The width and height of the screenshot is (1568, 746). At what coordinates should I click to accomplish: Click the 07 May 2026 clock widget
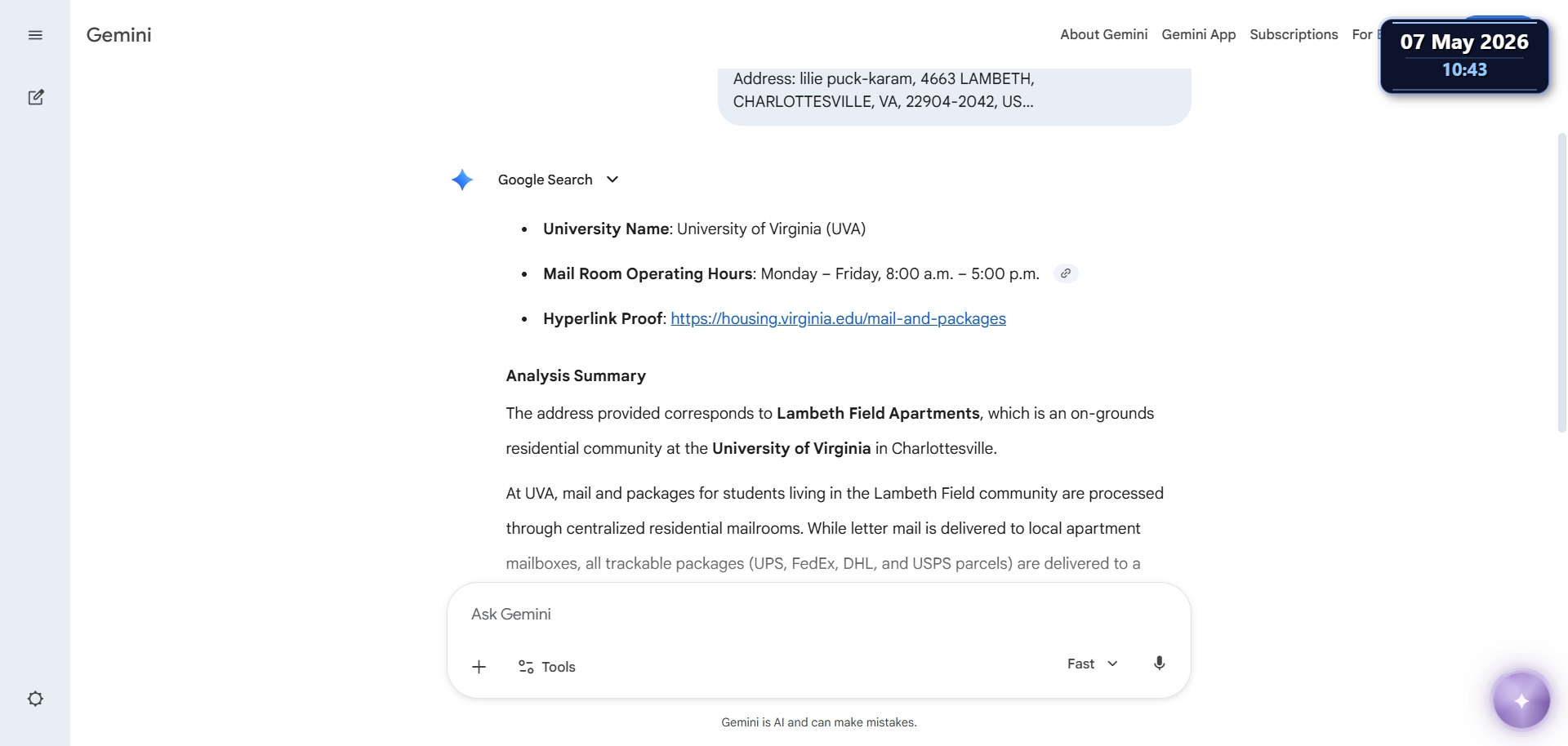point(1464,56)
